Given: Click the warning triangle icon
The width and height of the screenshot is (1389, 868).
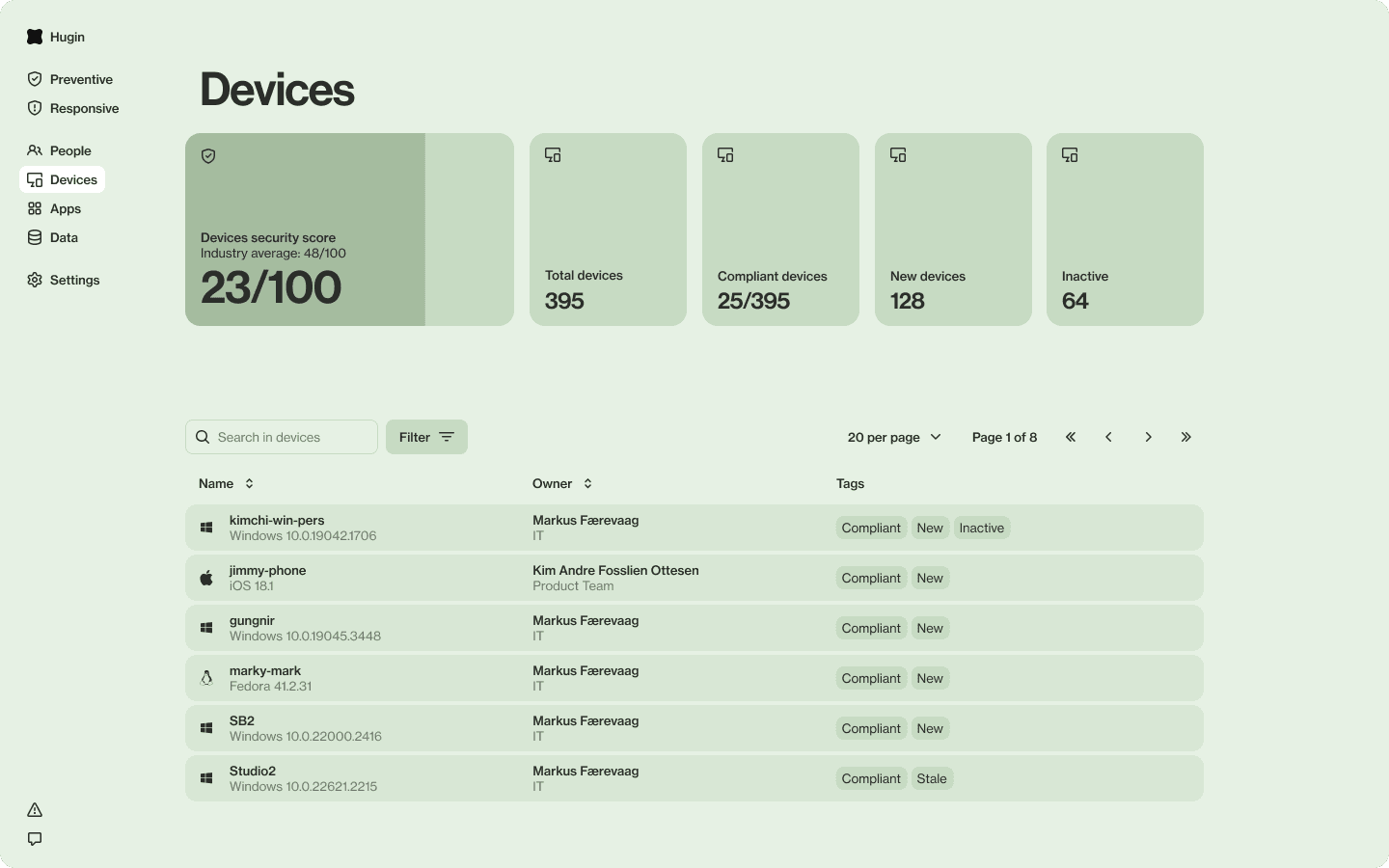Looking at the screenshot, I should pyautogui.click(x=35, y=810).
